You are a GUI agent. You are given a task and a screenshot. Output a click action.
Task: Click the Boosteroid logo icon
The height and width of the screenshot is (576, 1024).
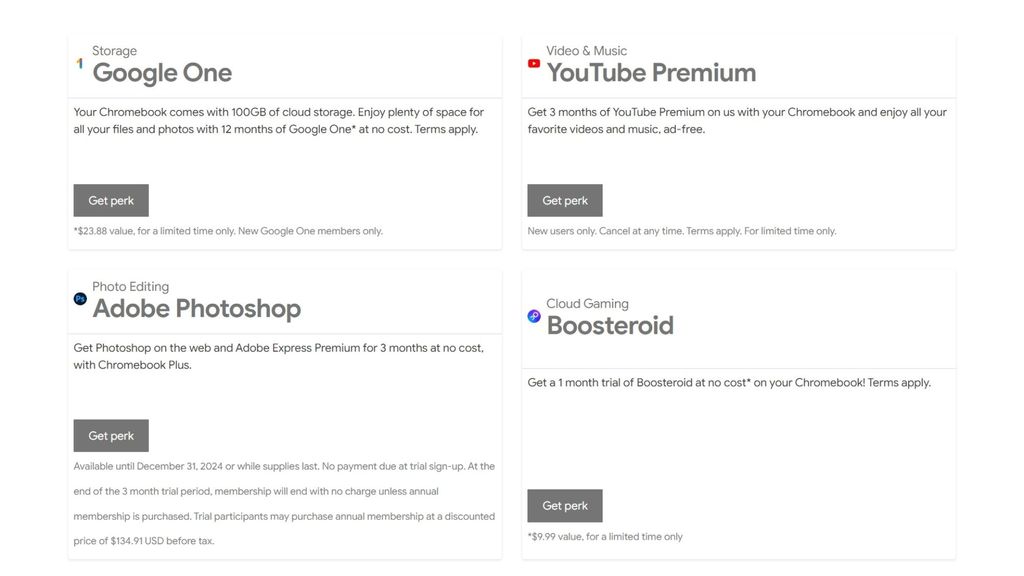click(533, 317)
